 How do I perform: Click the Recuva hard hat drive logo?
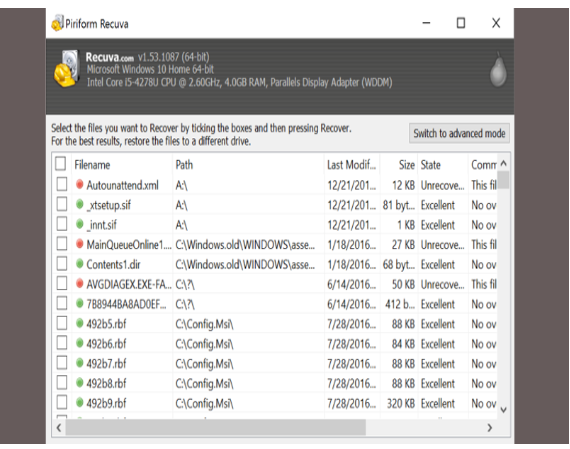click(67, 68)
